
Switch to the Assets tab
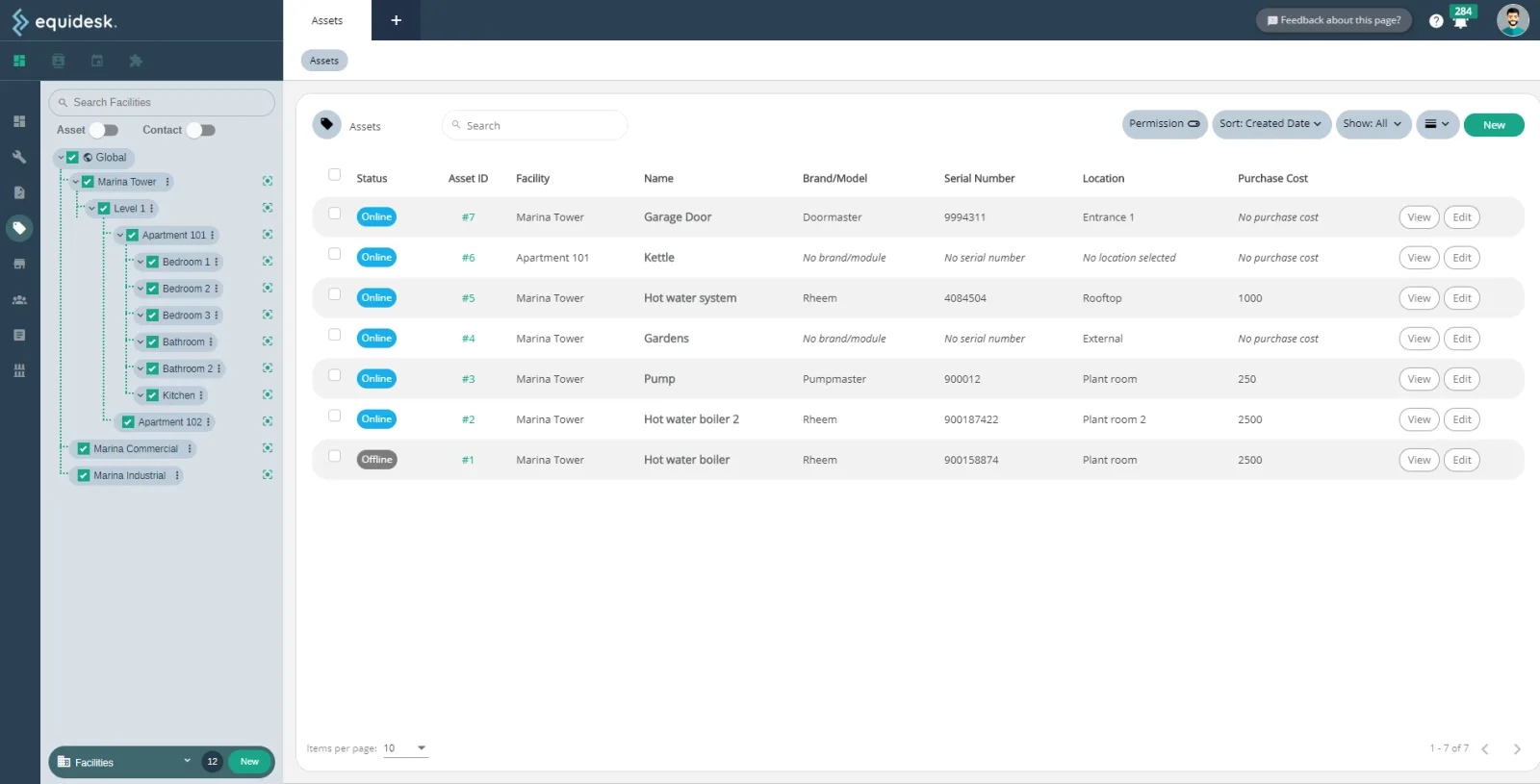pyautogui.click(x=327, y=20)
